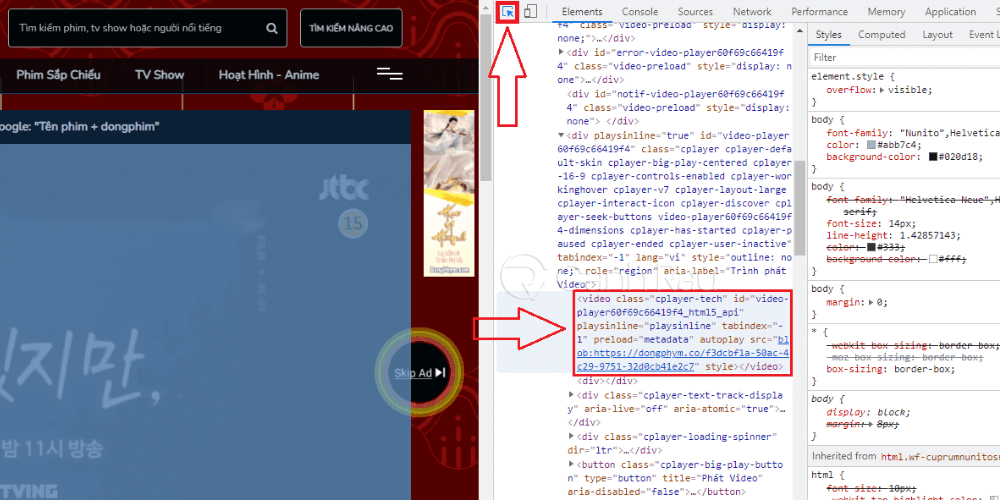Click the #abb7c4 color swatch
This screenshot has width=1000, height=500.
pos(872,145)
